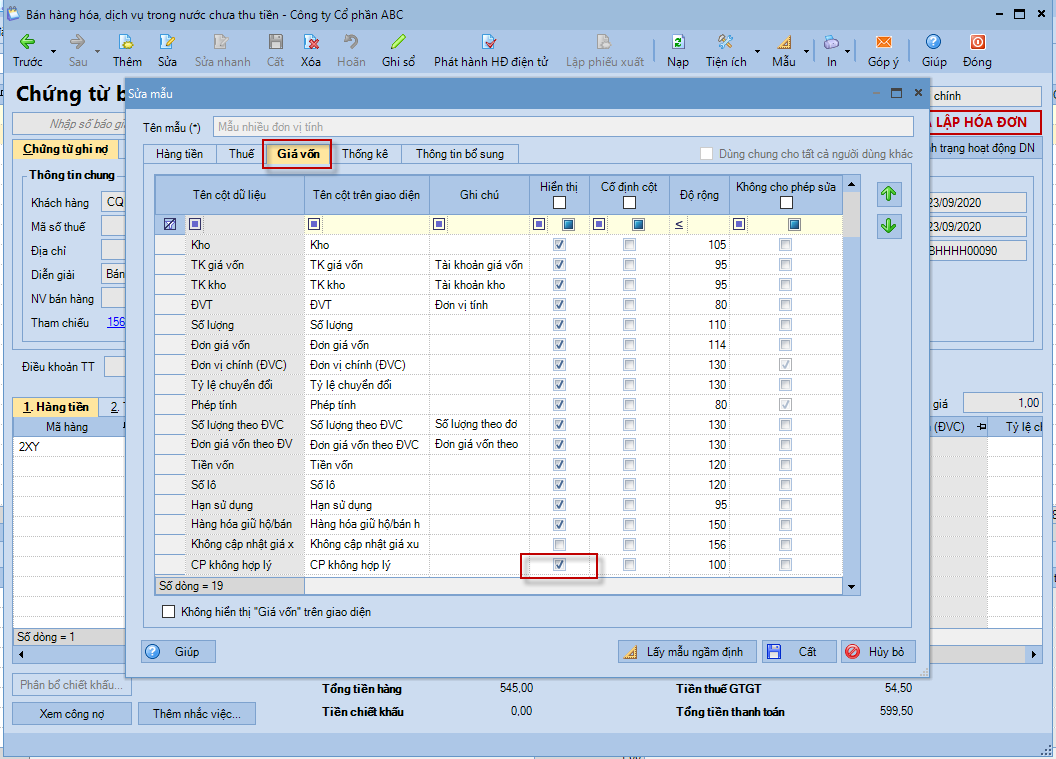Move selected column down with green arrow
Viewport: 1056px width, 759px height.
(x=888, y=226)
